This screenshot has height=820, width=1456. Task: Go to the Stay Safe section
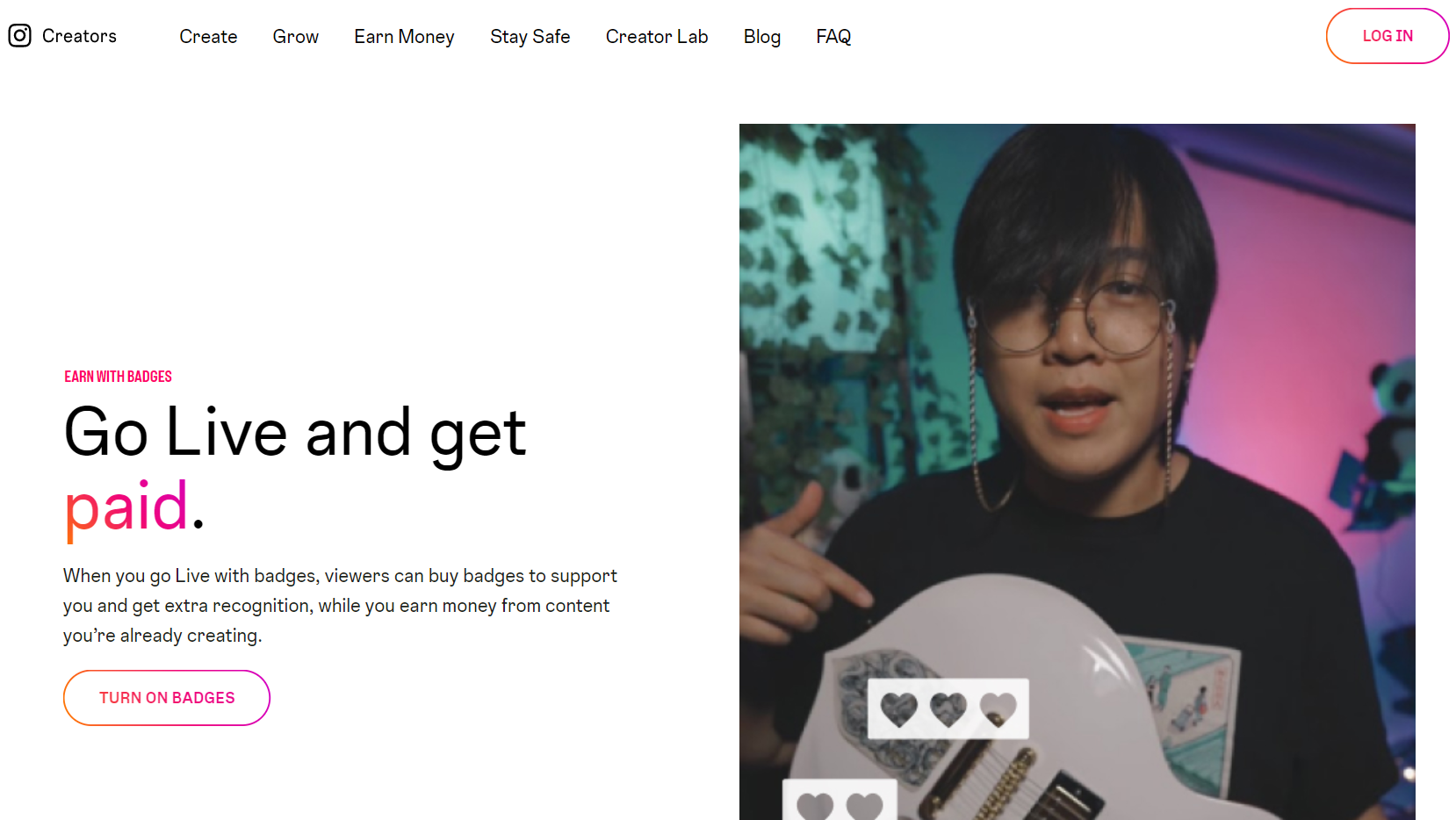(530, 37)
